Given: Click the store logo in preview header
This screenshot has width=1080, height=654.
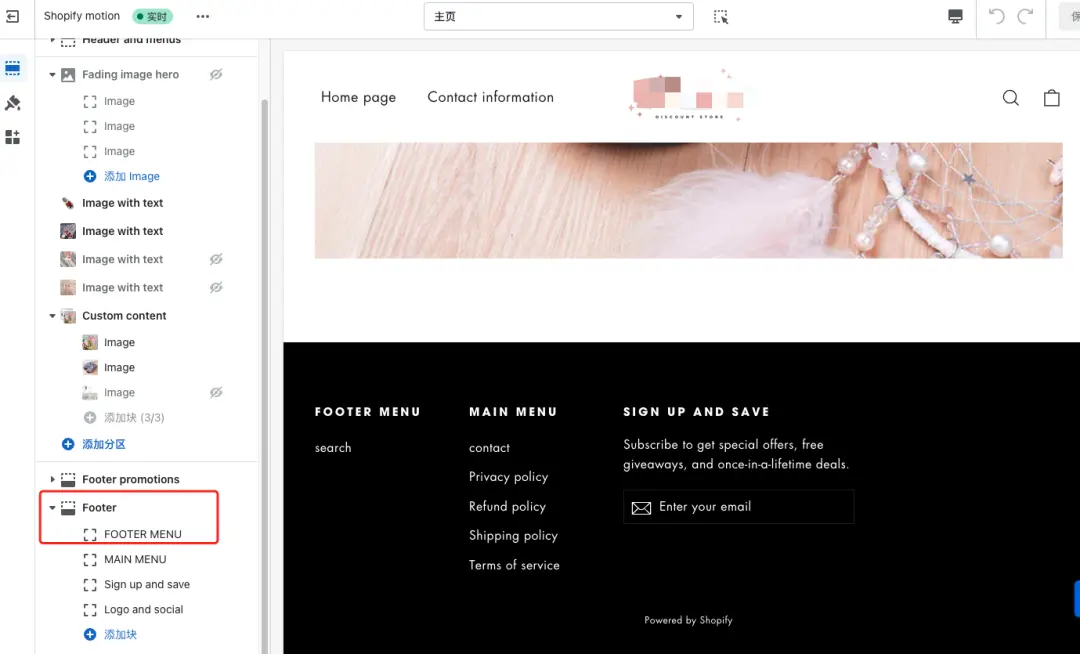Looking at the screenshot, I should point(686,96).
